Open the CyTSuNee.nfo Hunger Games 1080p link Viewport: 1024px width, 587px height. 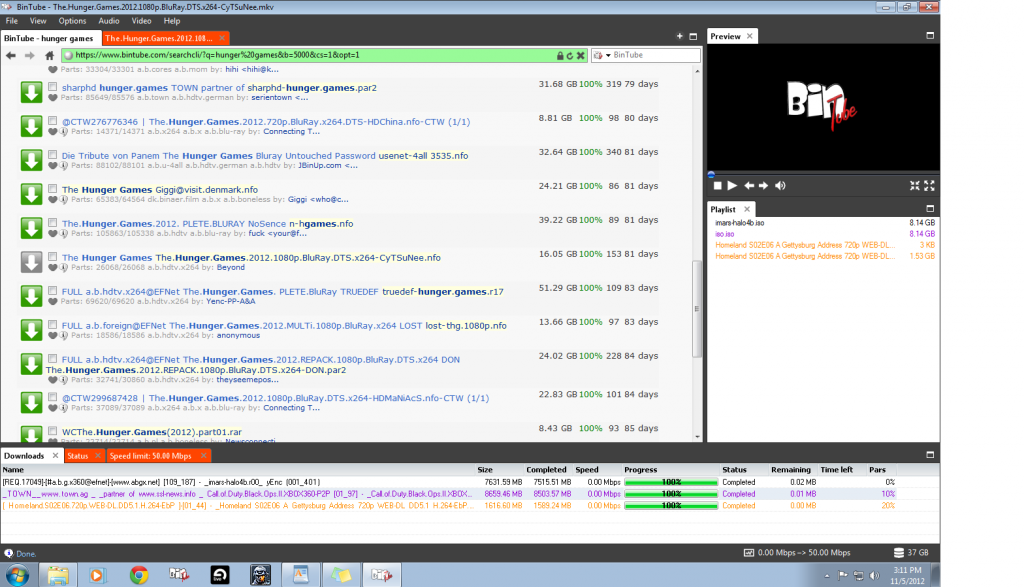coord(251,257)
